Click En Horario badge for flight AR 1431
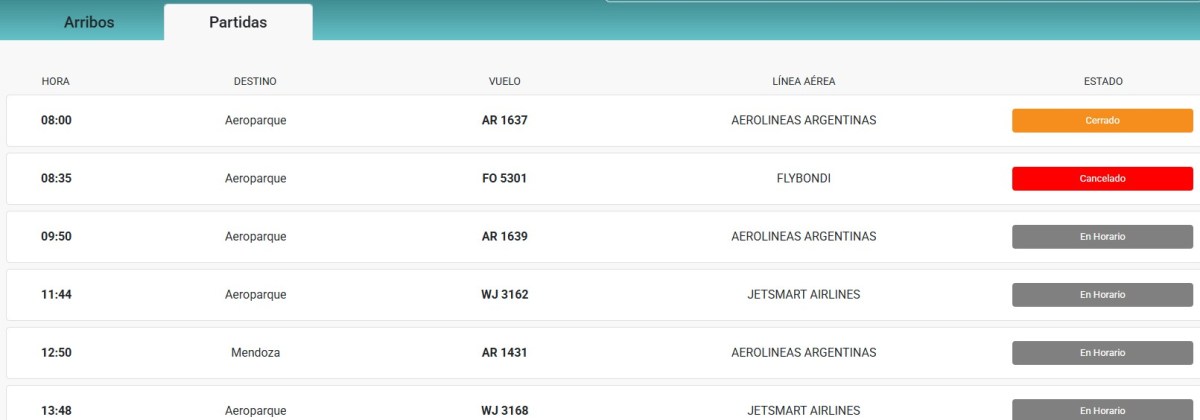 (x=1102, y=352)
